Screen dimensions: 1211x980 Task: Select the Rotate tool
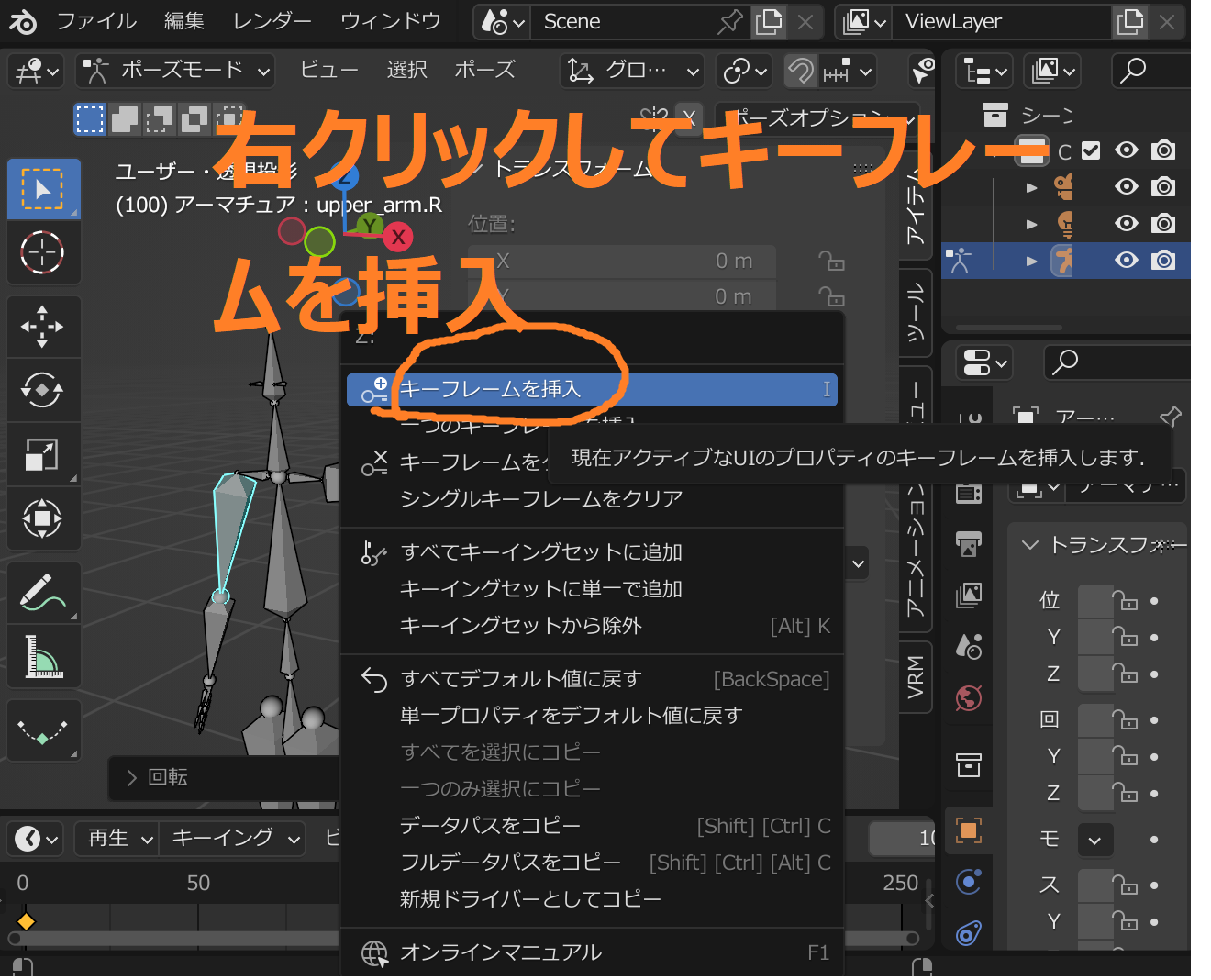[x=42, y=391]
